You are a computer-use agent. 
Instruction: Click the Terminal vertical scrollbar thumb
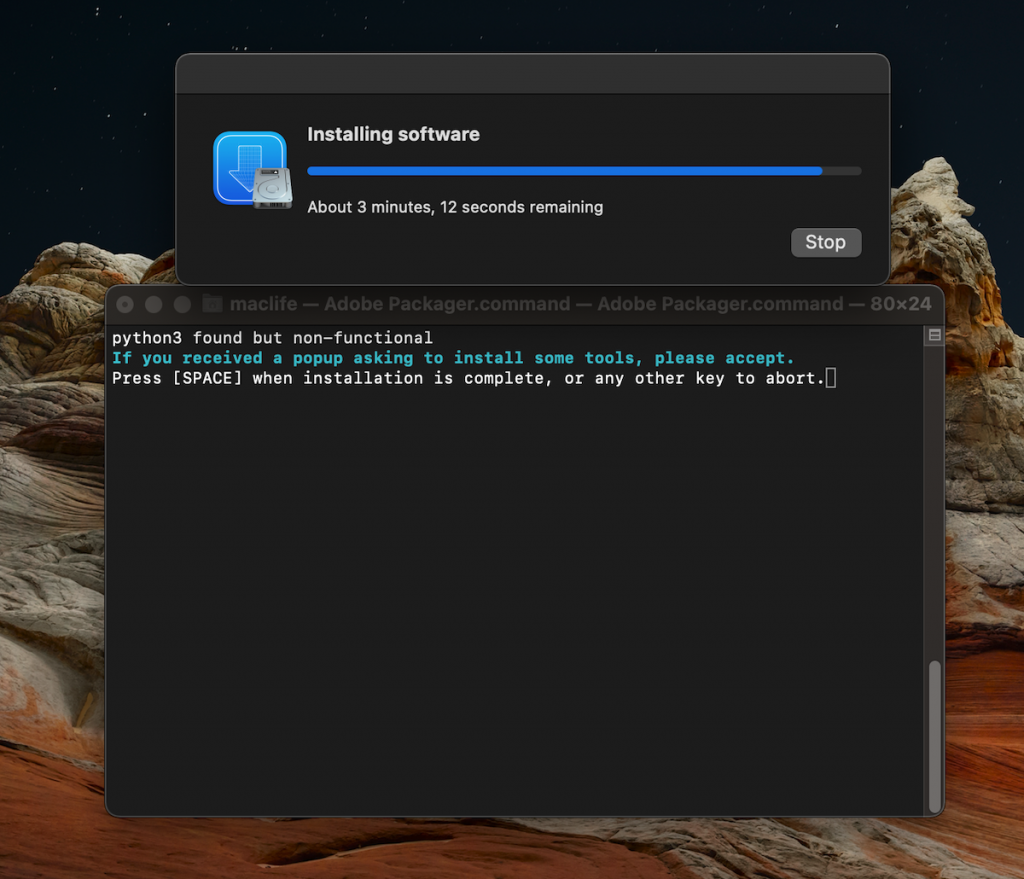tap(934, 735)
